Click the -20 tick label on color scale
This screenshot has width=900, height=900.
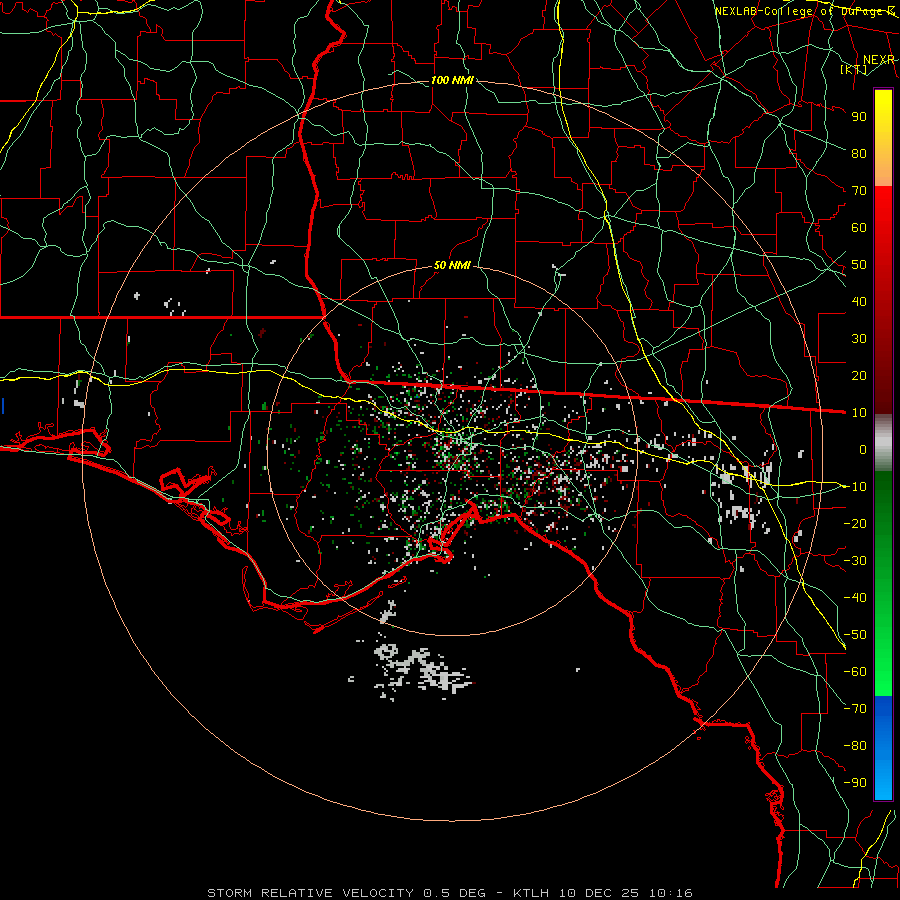click(855, 523)
